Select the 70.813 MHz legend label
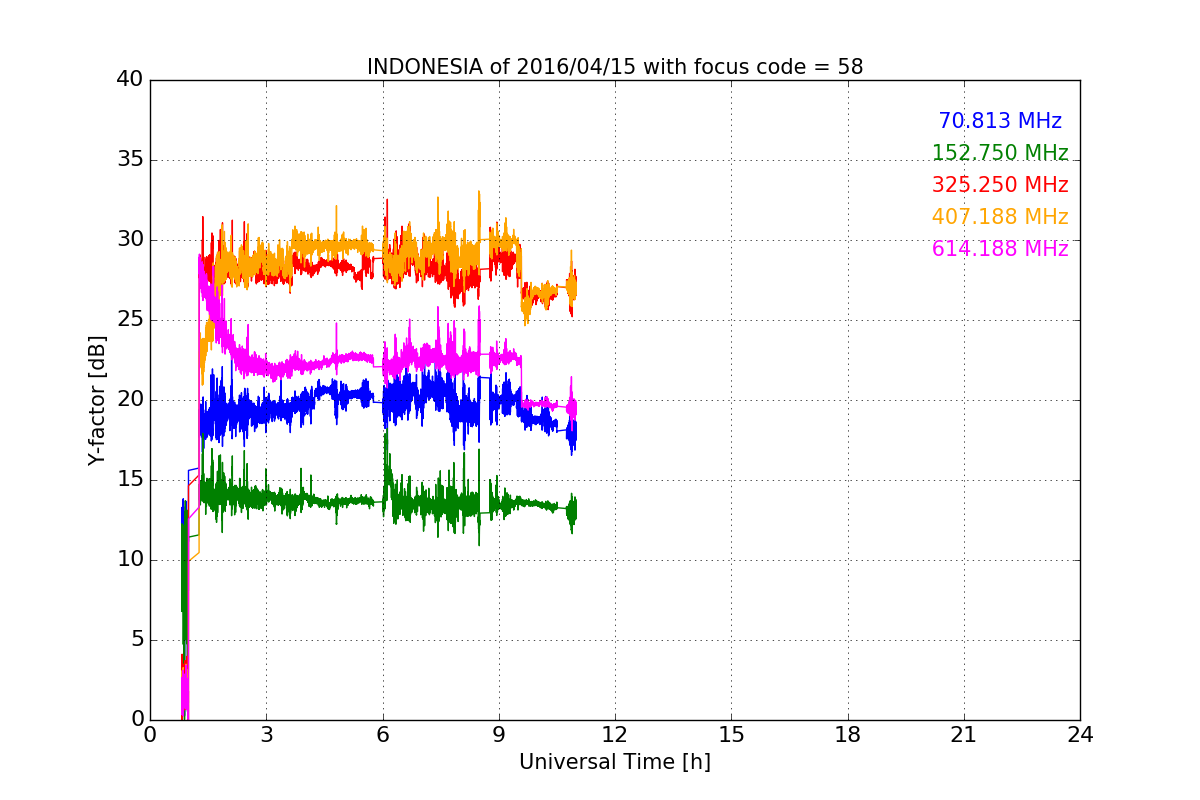This screenshot has height=800, width=1200. (1000, 121)
